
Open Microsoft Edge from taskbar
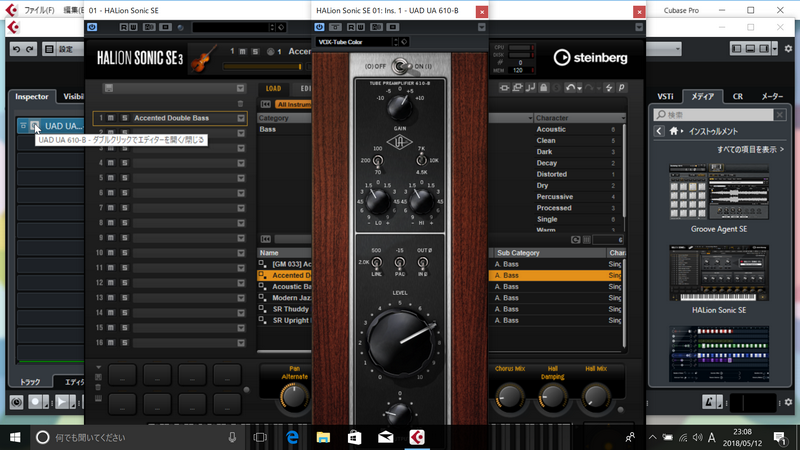point(292,437)
